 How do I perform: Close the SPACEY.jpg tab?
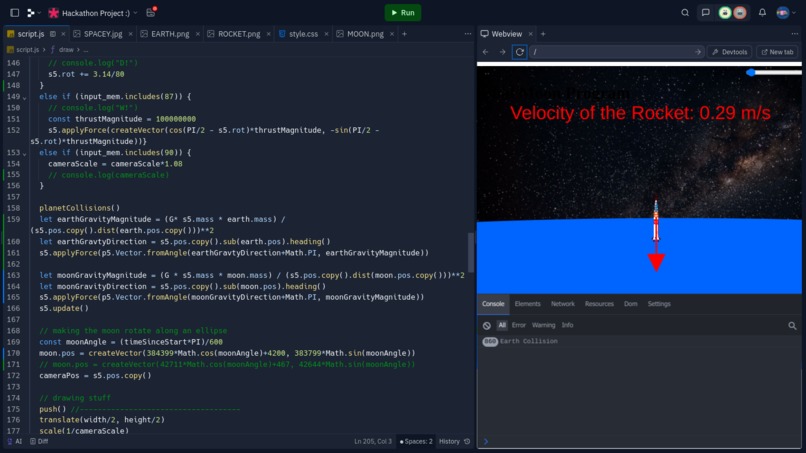(x=131, y=34)
